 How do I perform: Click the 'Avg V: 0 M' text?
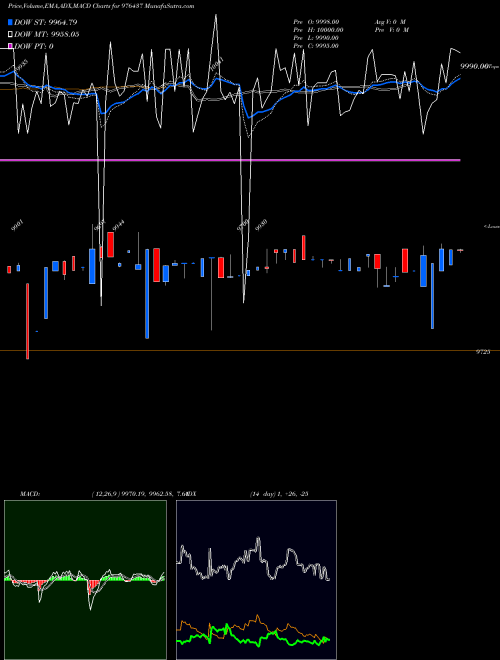click(390, 22)
